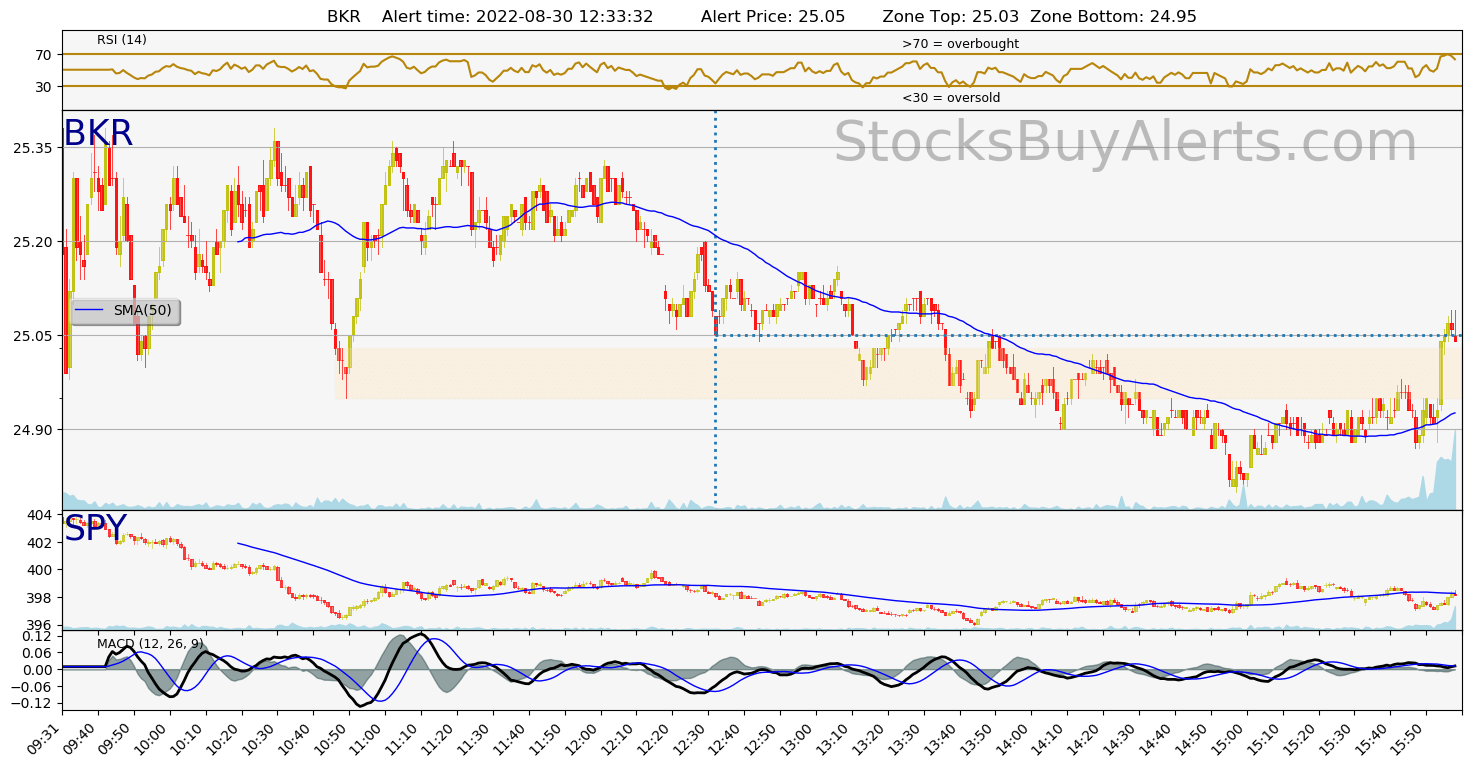Image resolution: width=1476 pixels, height=768 pixels.
Task: Click the vertical dotted alert-time marker line
Action: (x=715, y=308)
